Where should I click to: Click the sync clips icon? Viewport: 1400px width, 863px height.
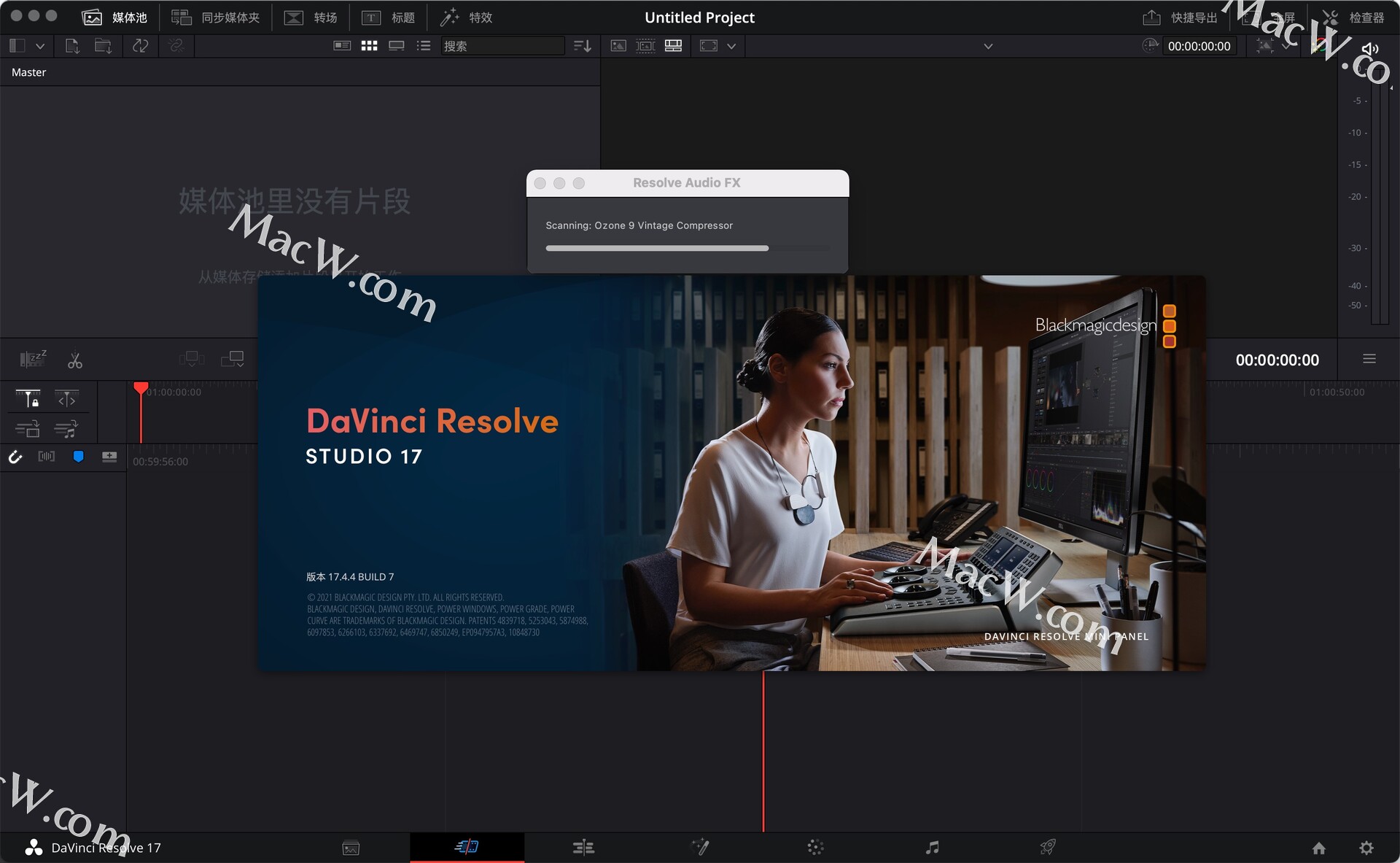point(140,46)
